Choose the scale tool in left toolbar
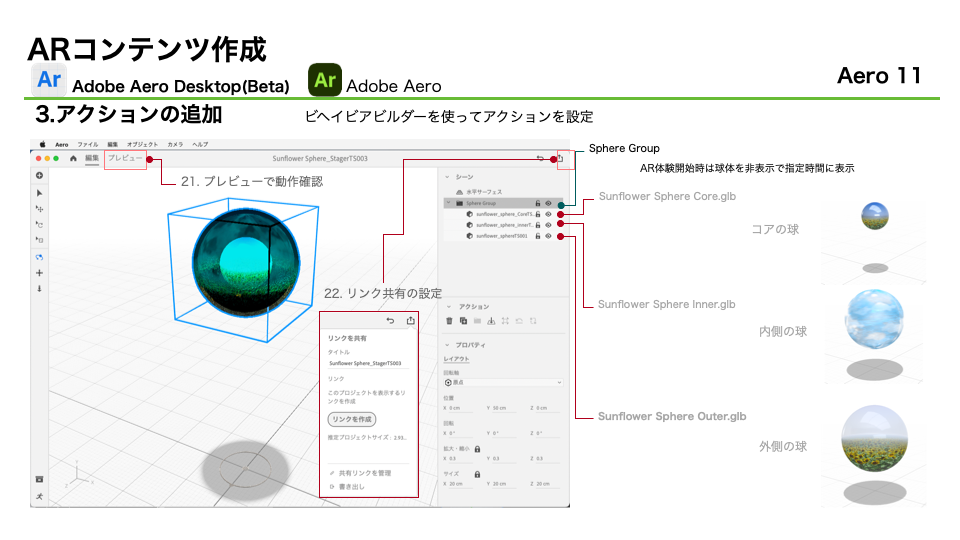The width and height of the screenshot is (960, 540). click(x=39, y=240)
